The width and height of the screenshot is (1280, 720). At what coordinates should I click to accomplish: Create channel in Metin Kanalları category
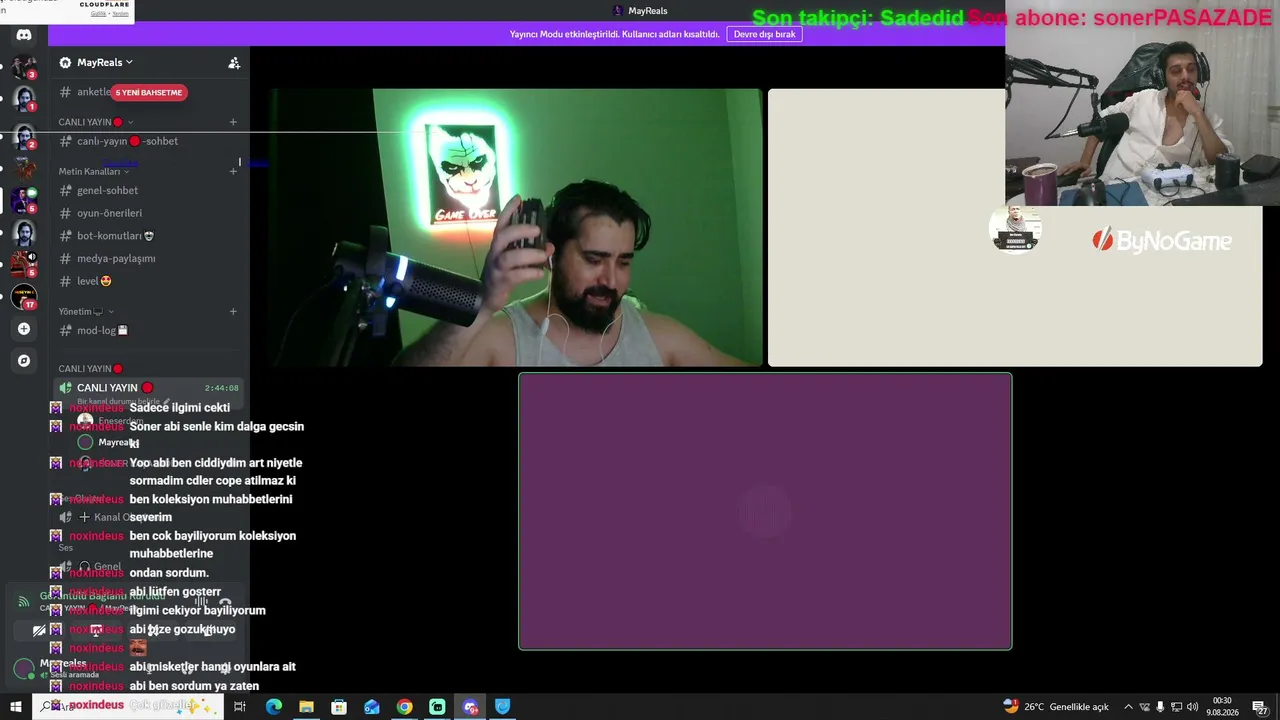[x=233, y=171]
